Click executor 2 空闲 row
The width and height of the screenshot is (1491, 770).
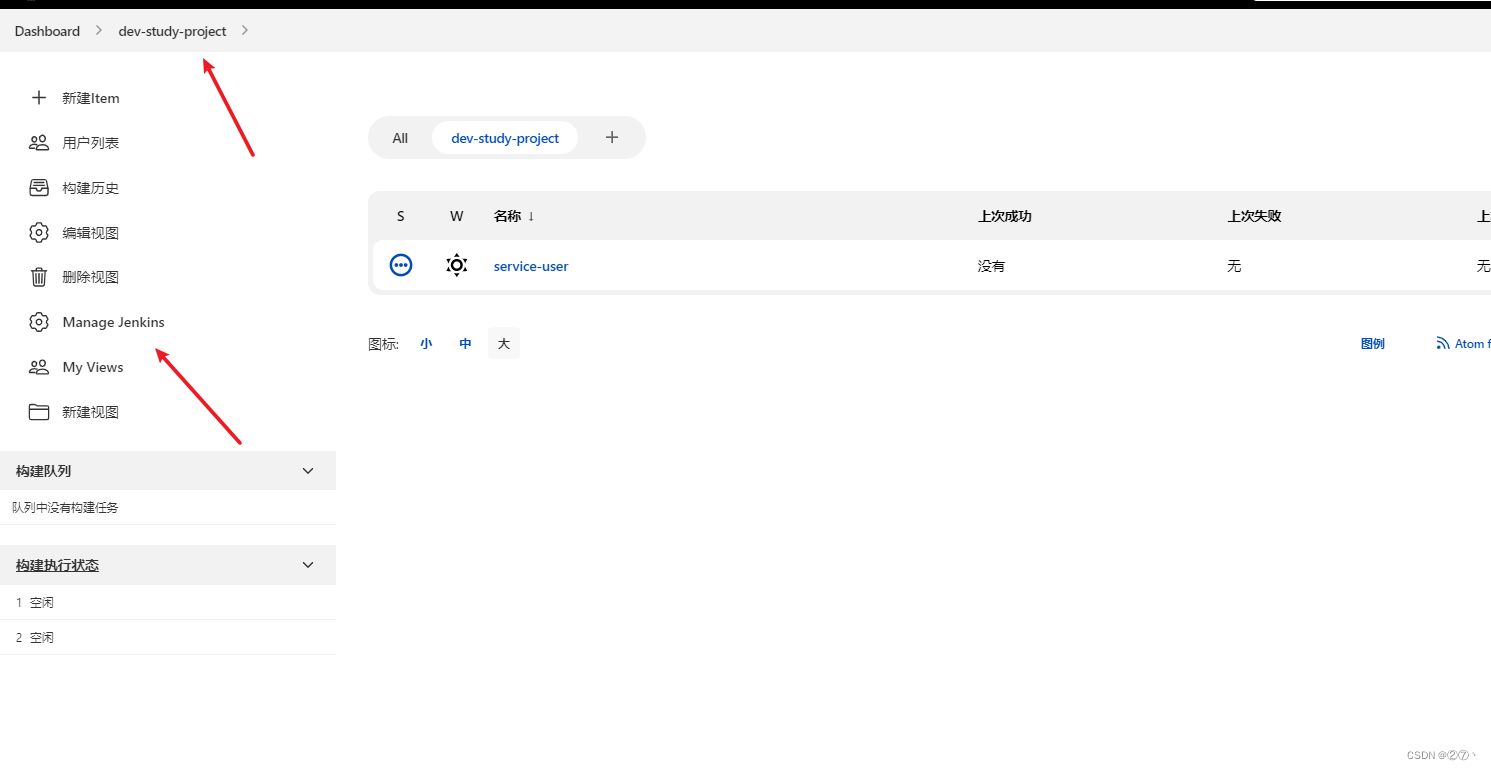click(168, 637)
